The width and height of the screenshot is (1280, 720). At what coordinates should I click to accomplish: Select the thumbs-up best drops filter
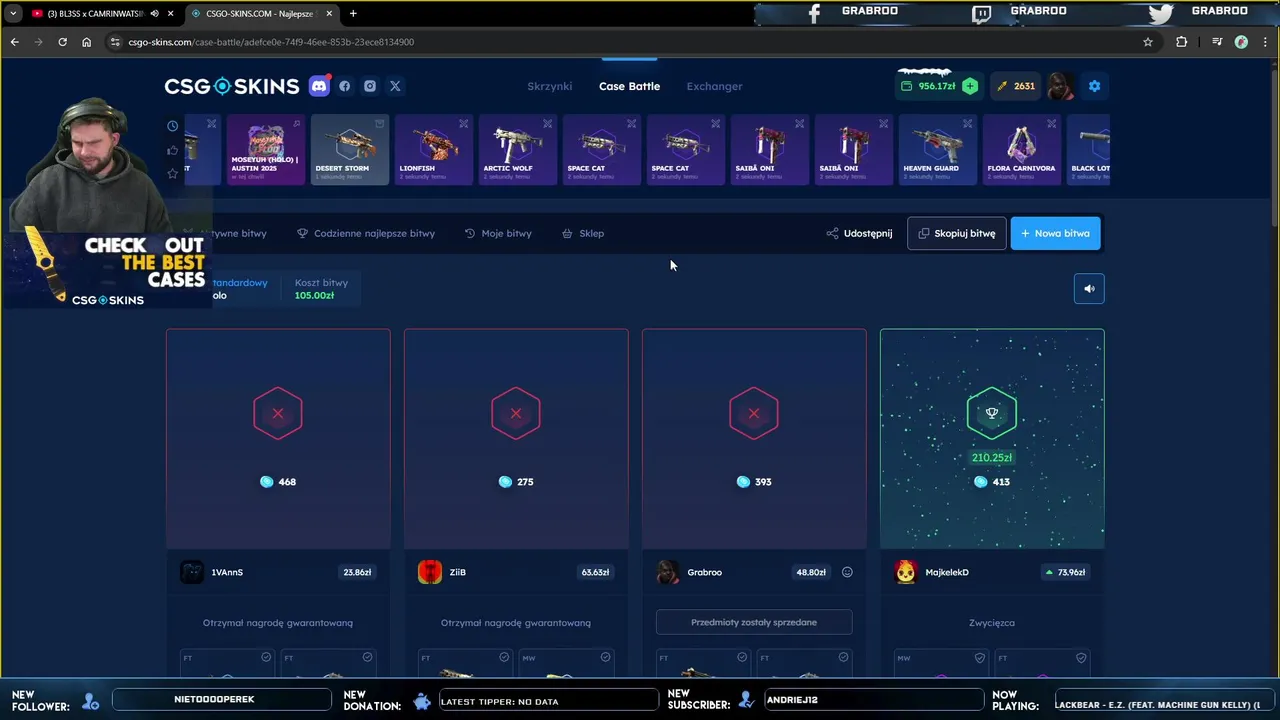[x=173, y=150]
